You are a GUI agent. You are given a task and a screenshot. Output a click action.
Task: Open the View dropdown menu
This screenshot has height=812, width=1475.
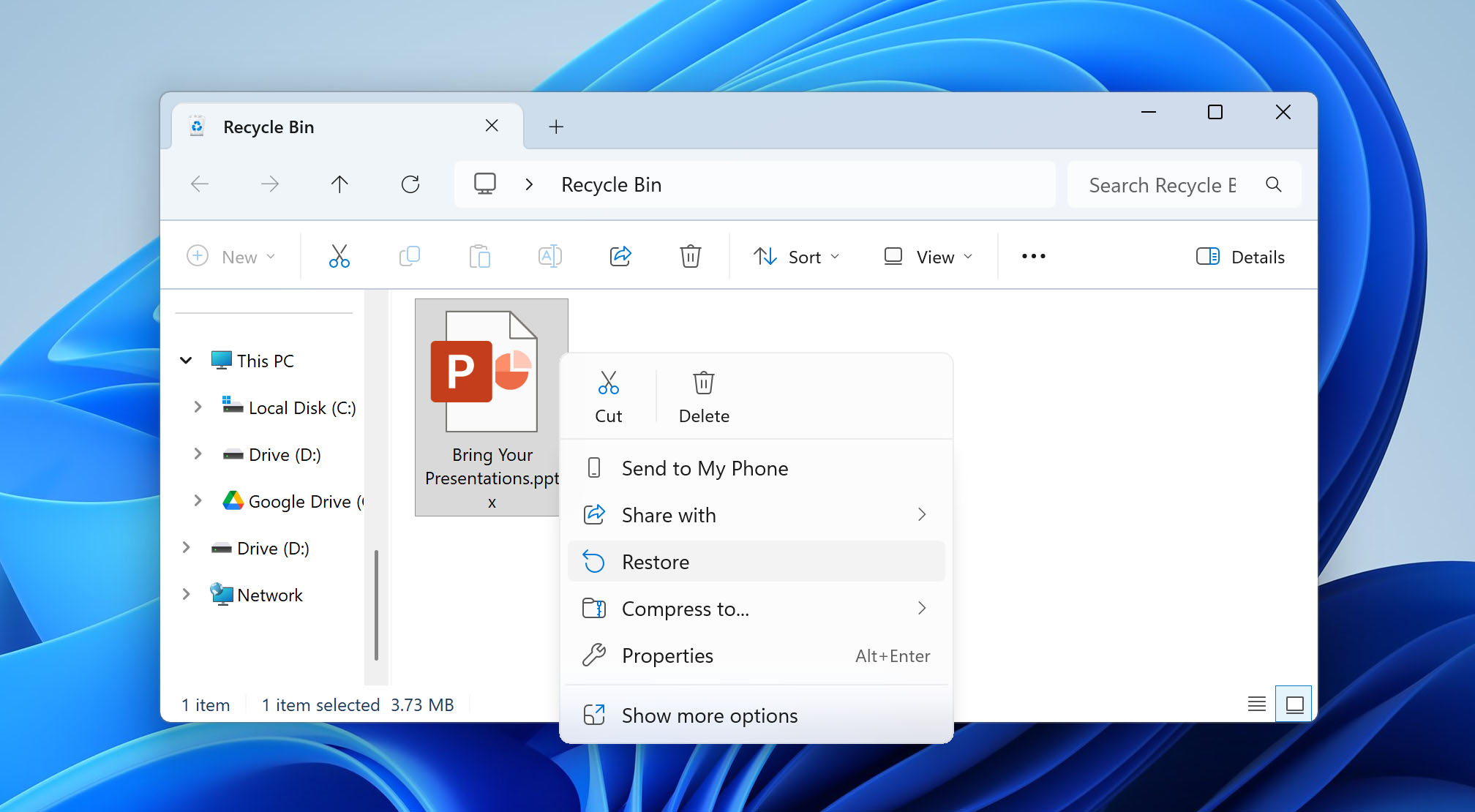click(928, 256)
